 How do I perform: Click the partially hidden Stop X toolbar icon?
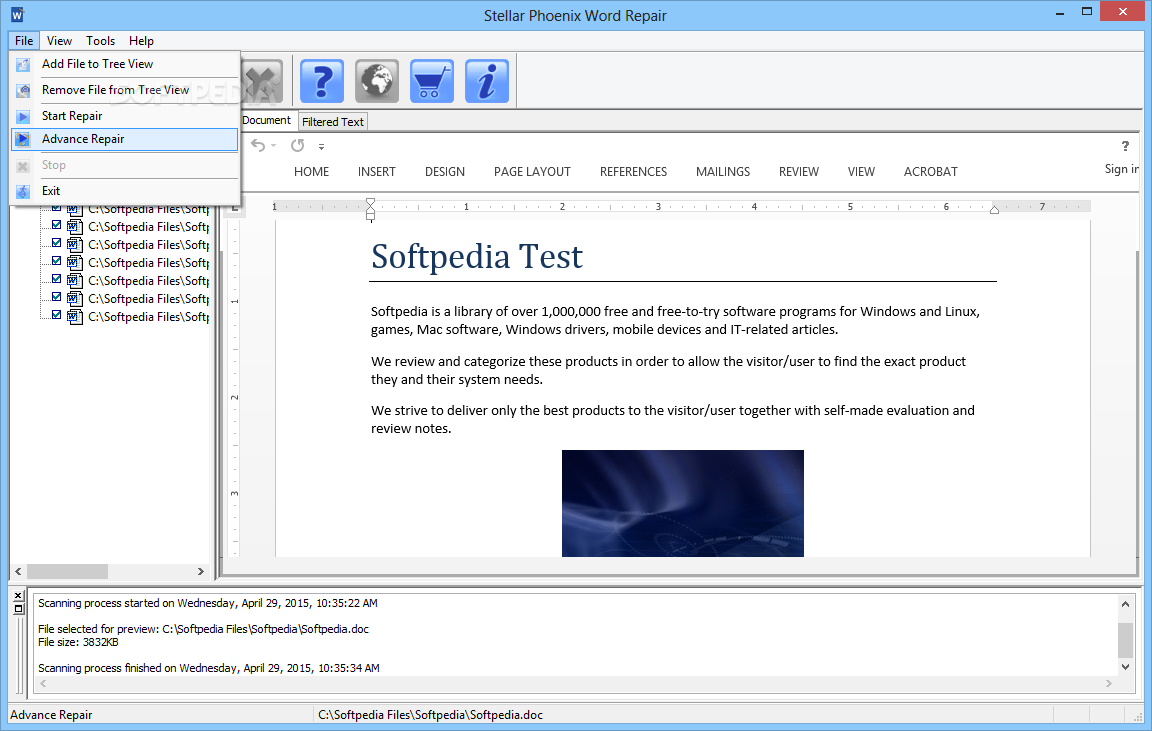click(x=262, y=81)
